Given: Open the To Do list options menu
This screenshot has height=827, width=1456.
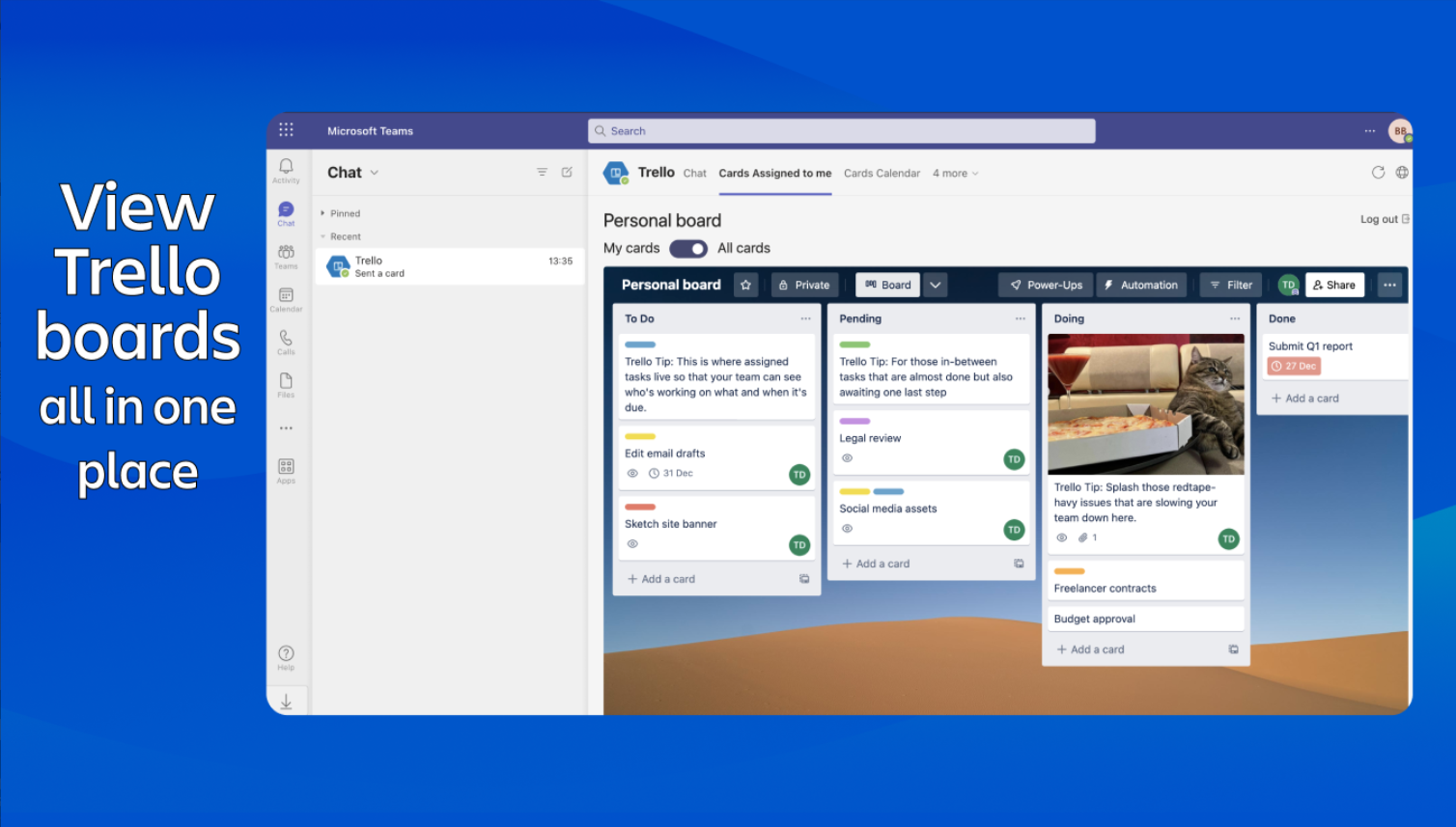Looking at the screenshot, I should click(x=805, y=318).
